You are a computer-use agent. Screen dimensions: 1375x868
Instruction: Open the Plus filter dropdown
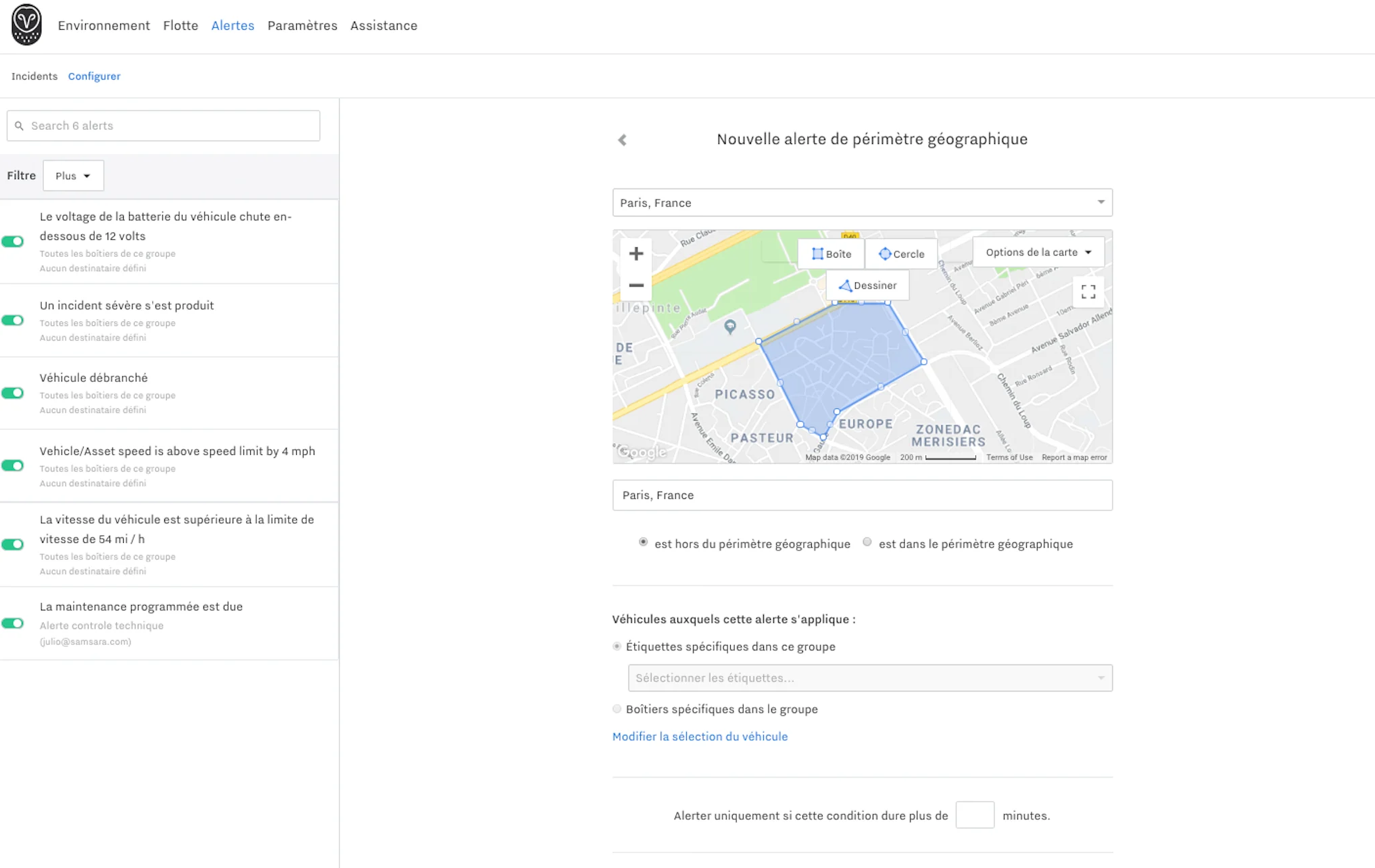[x=73, y=176]
